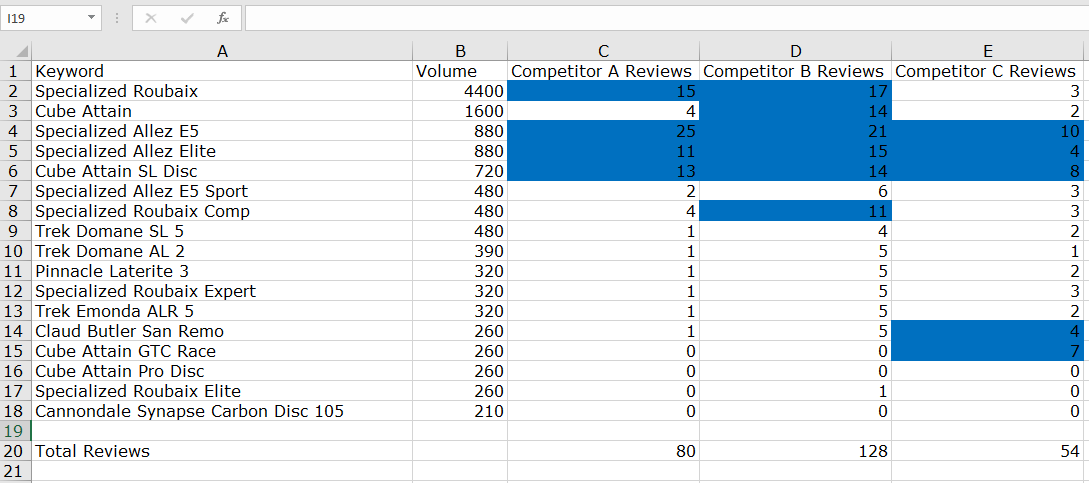1089x483 pixels.
Task: Select the Trek Domane SL 5 cell
Action: tap(222, 231)
